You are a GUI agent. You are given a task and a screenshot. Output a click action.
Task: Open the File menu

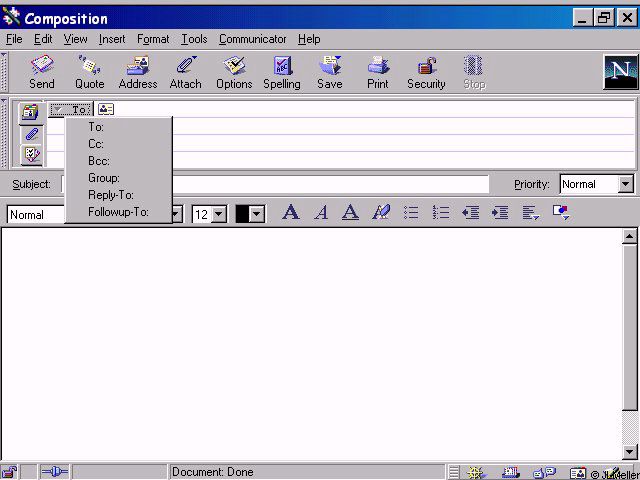tap(14, 39)
